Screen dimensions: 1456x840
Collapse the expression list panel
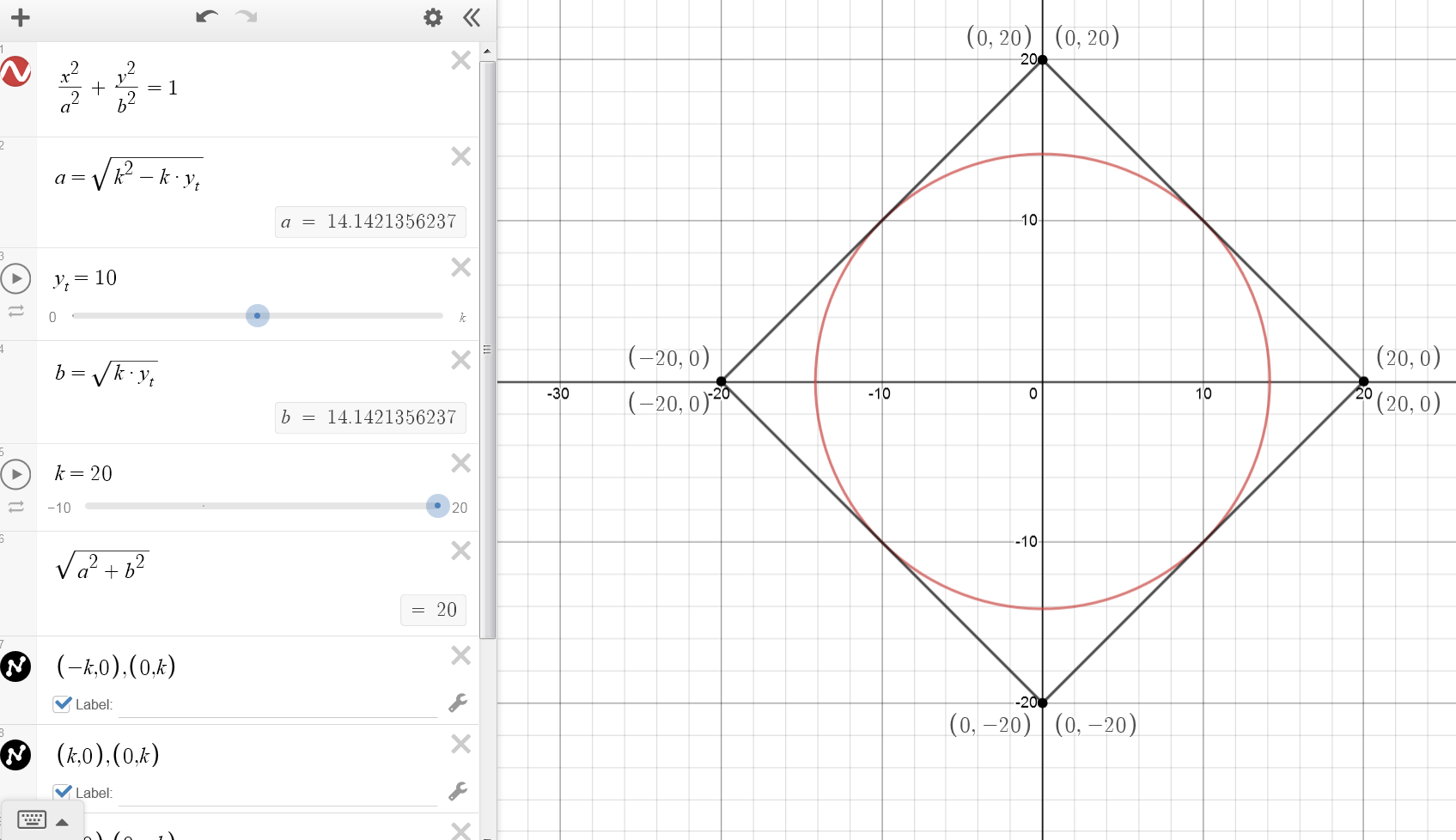472,17
